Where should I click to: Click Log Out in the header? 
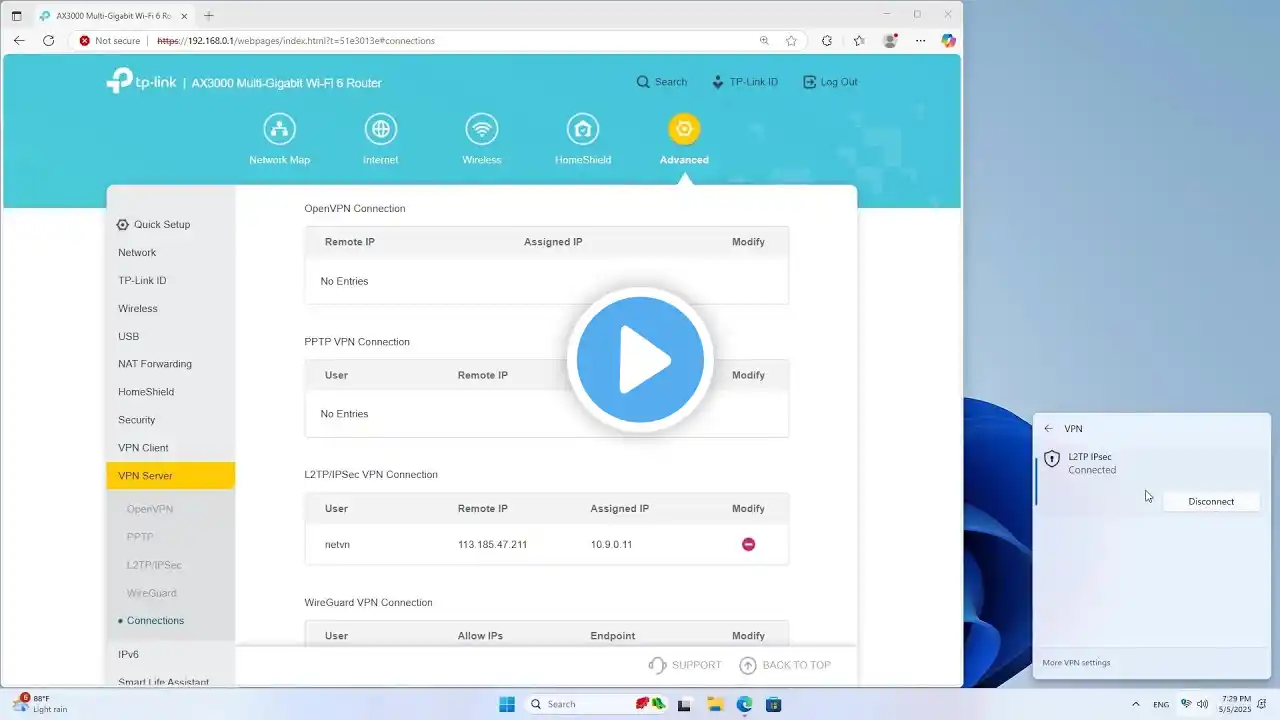tap(830, 82)
